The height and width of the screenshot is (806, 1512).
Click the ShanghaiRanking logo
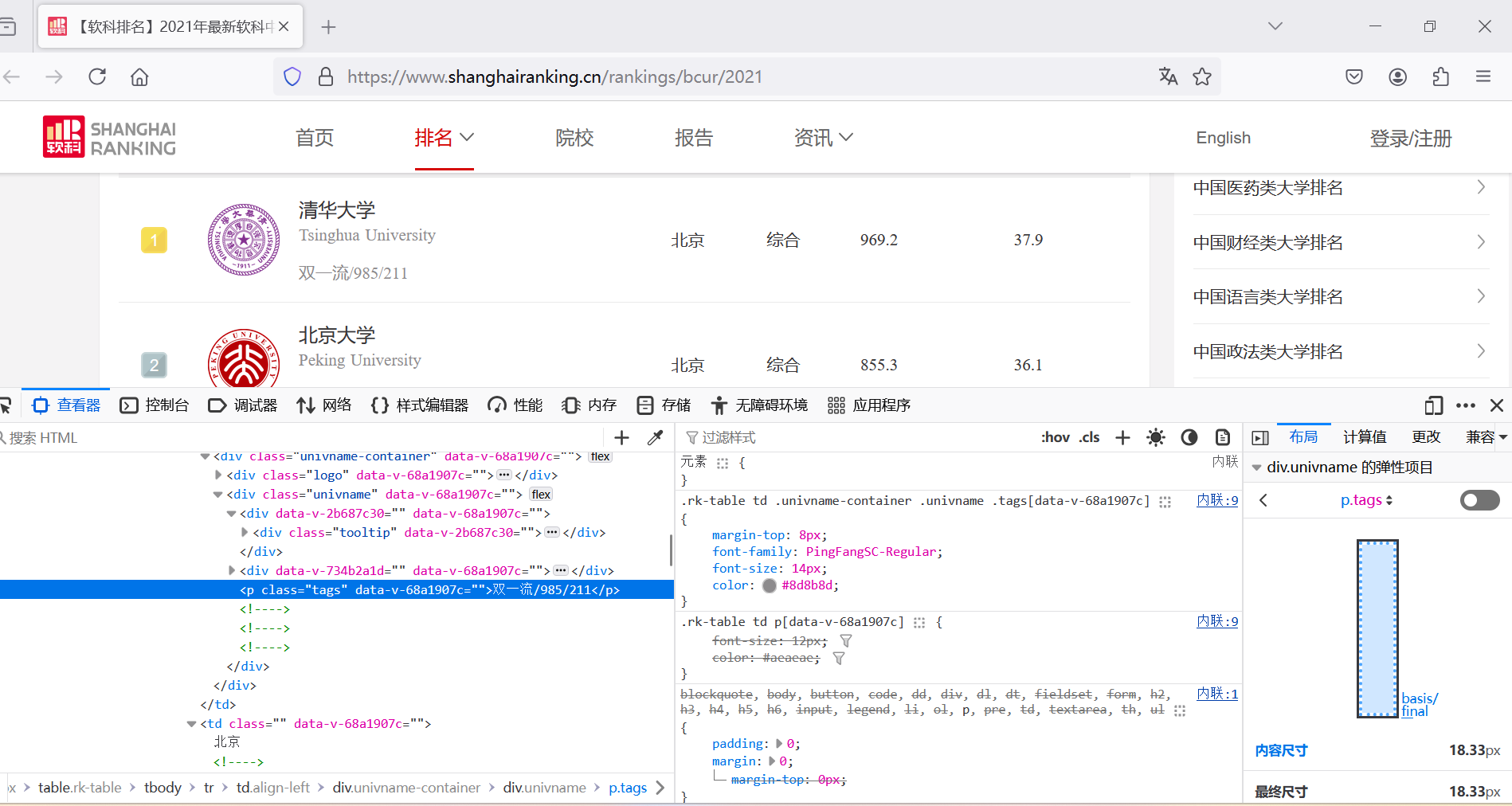coord(110,137)
